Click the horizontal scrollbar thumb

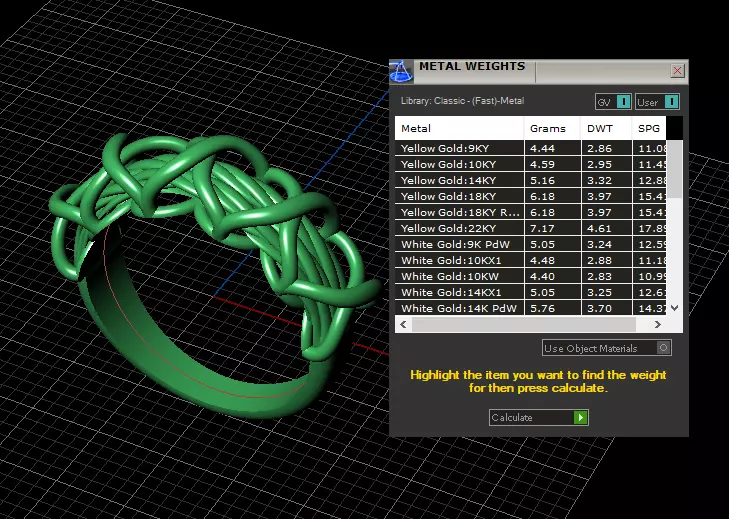pos(524,325)
